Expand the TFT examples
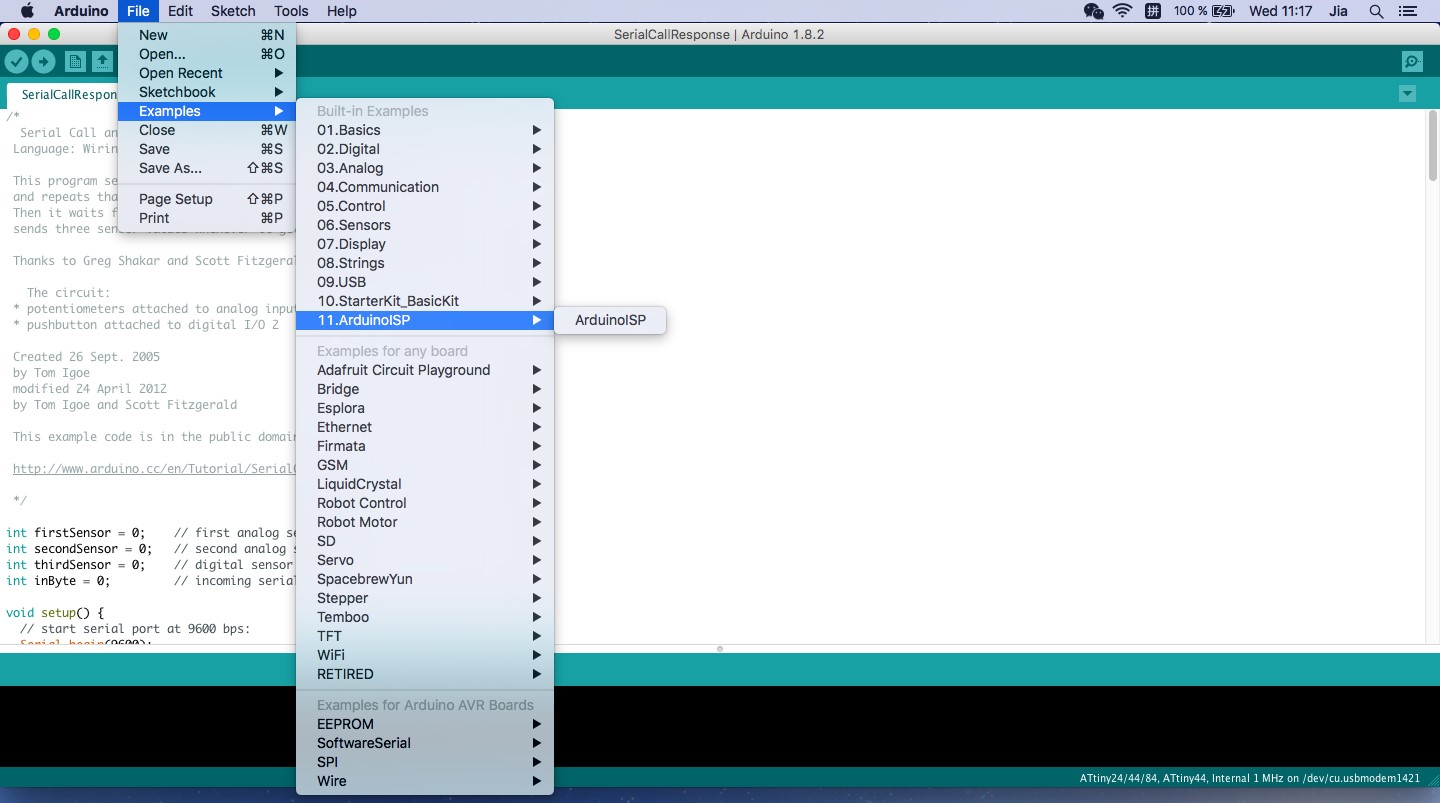Viewport: 1440px width, 803px height. click(425, 636)
